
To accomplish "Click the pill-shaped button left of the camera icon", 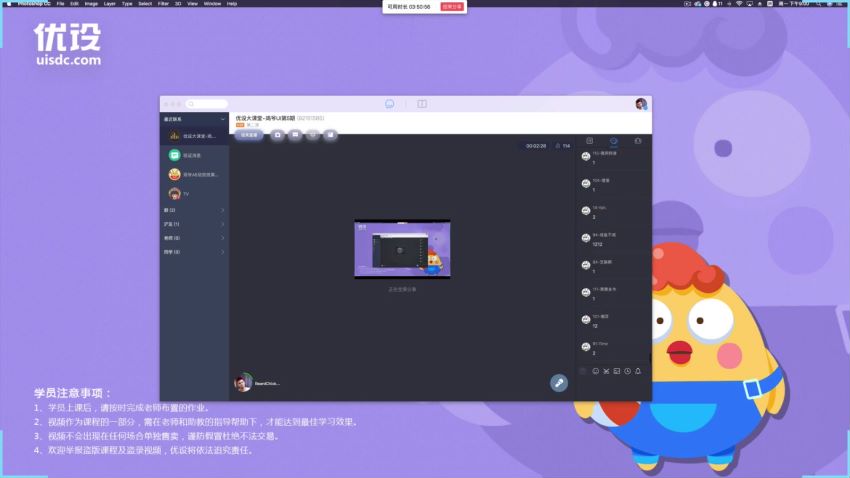I will coord(249,135).
